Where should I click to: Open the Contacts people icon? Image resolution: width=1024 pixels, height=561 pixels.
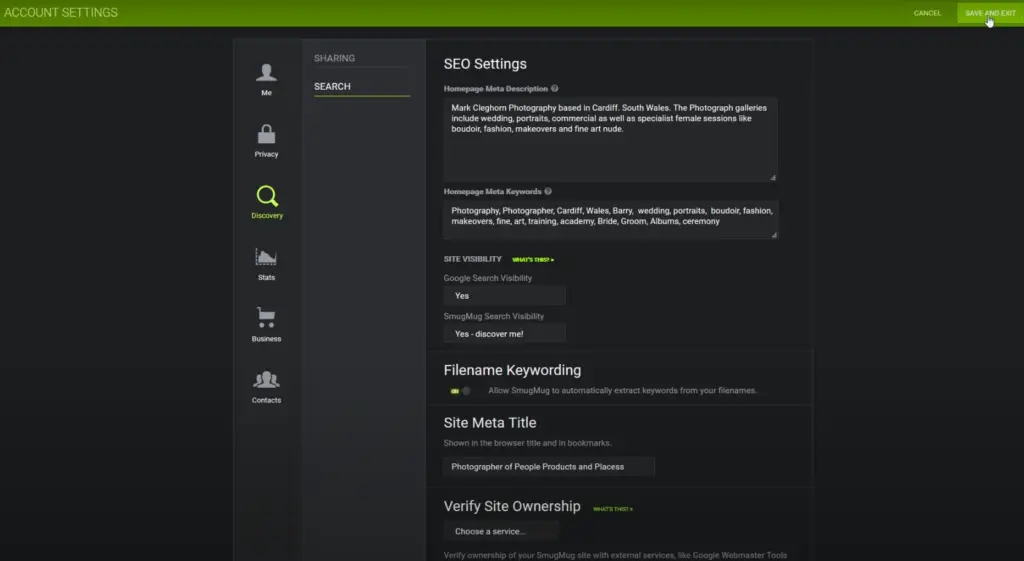pyautogui.click(x=266, y=381)
